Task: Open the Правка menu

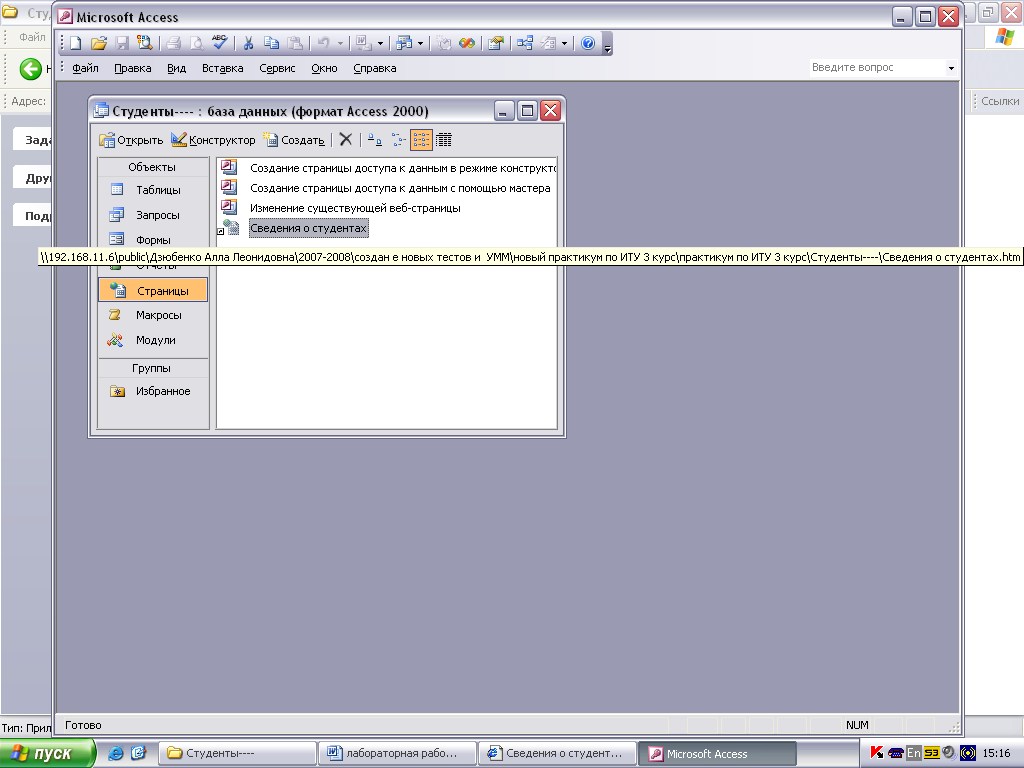Action: tap(133, 68)
